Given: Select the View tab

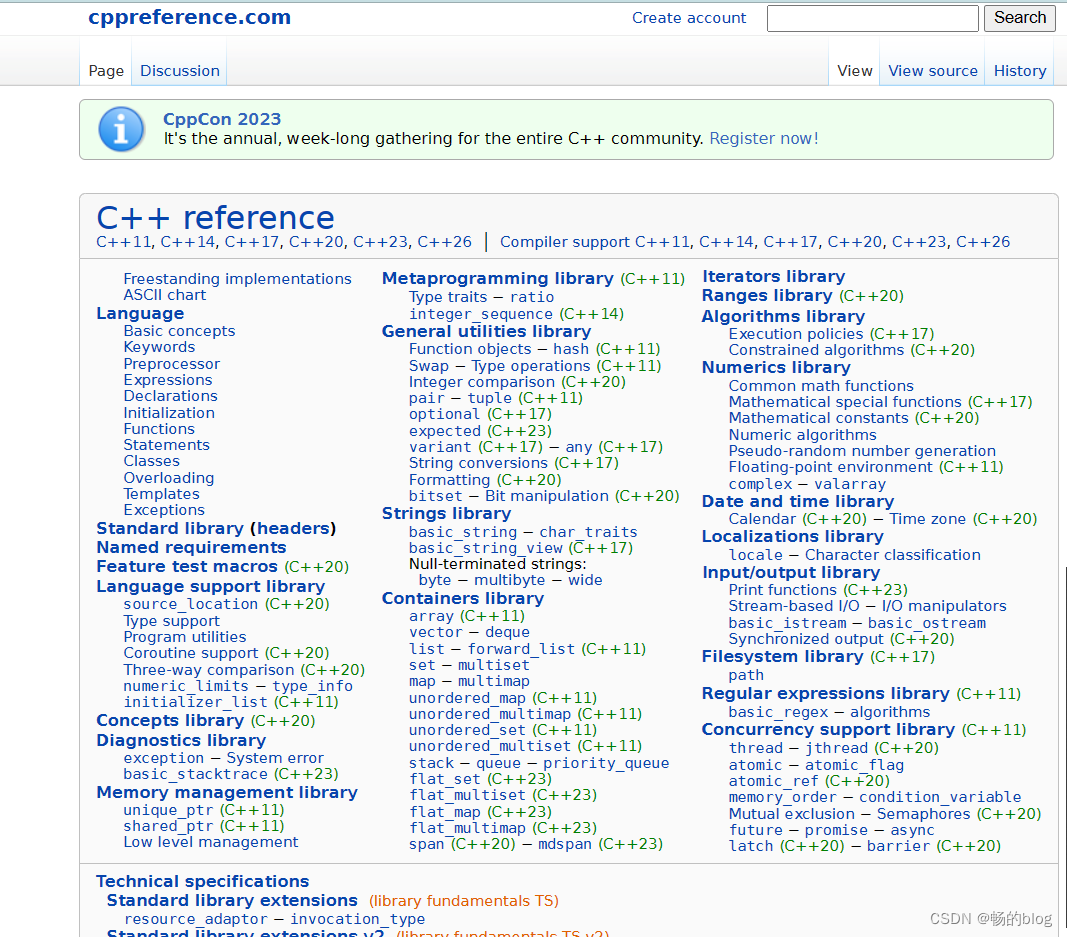Looking at the screenshot, I should [855, 71].
